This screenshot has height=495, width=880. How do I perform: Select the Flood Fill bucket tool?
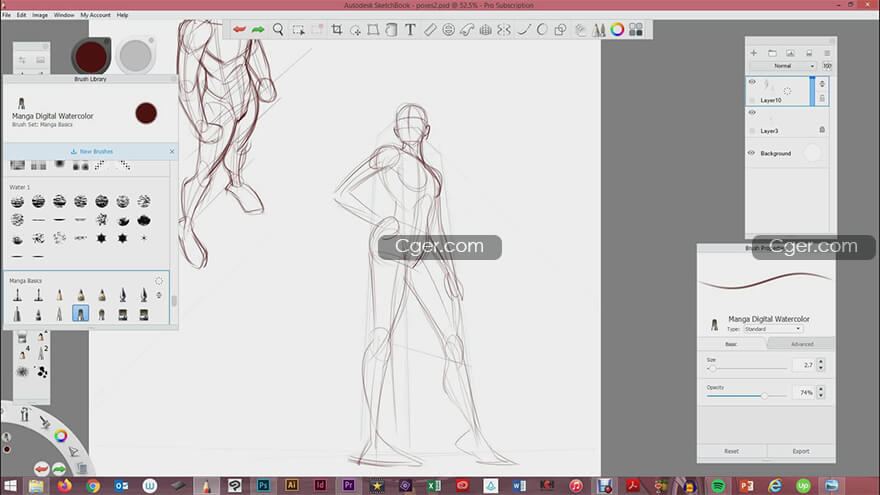pos(391,29)
